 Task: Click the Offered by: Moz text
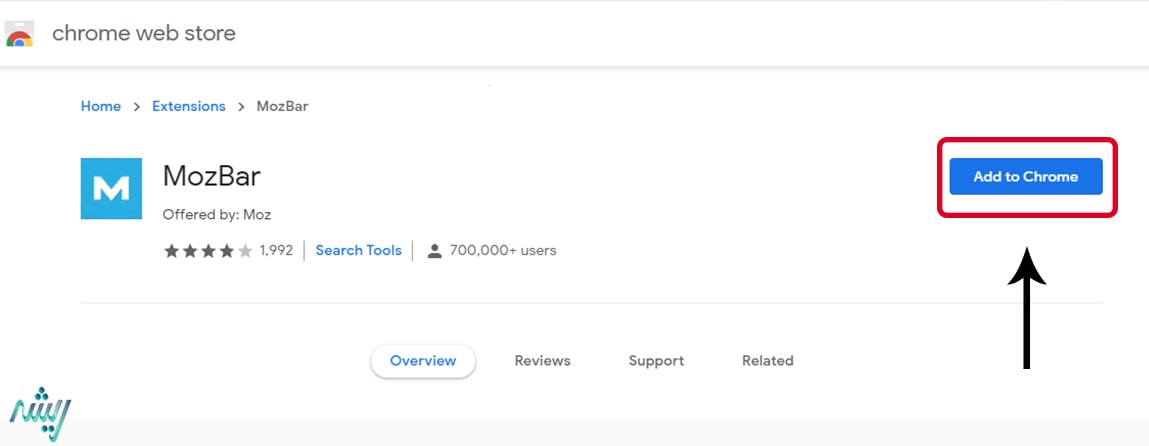pyautogui.click(x=217, y=215)
